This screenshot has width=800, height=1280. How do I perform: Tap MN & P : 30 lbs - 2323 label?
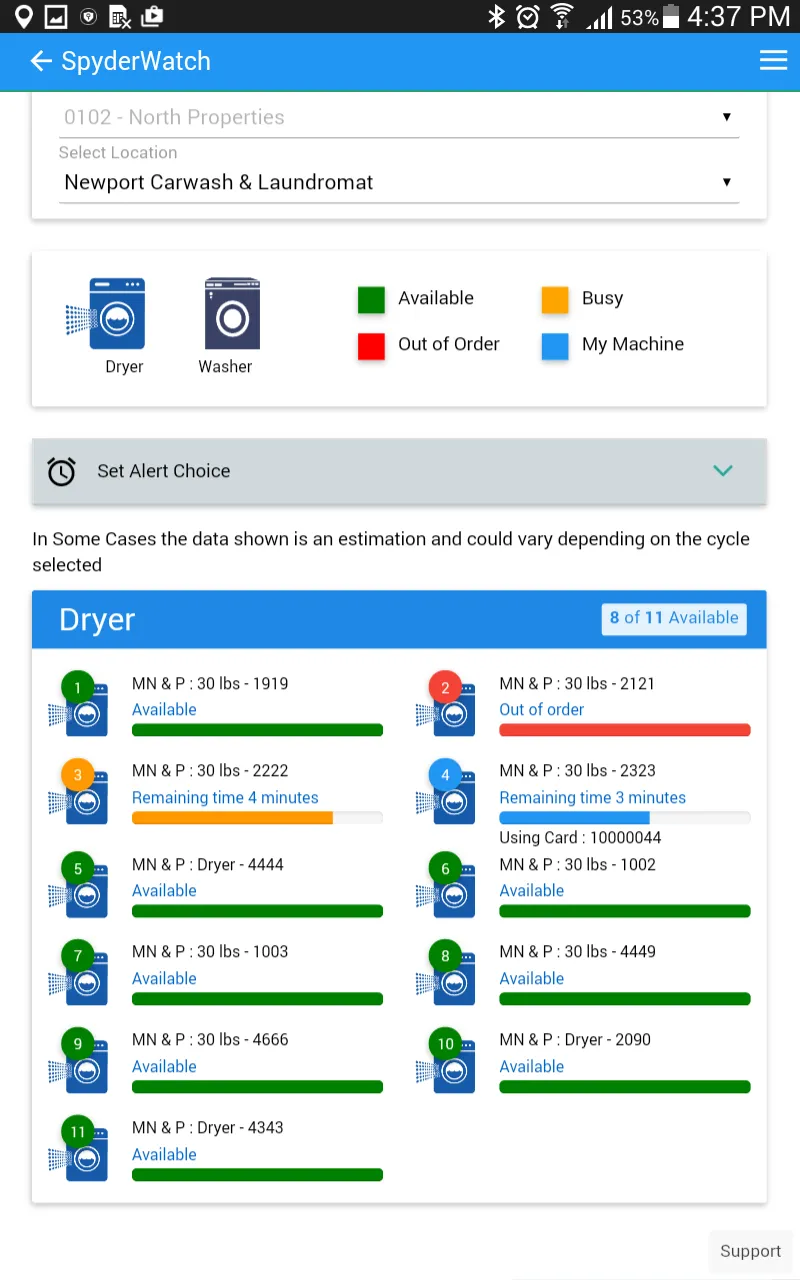578,771
